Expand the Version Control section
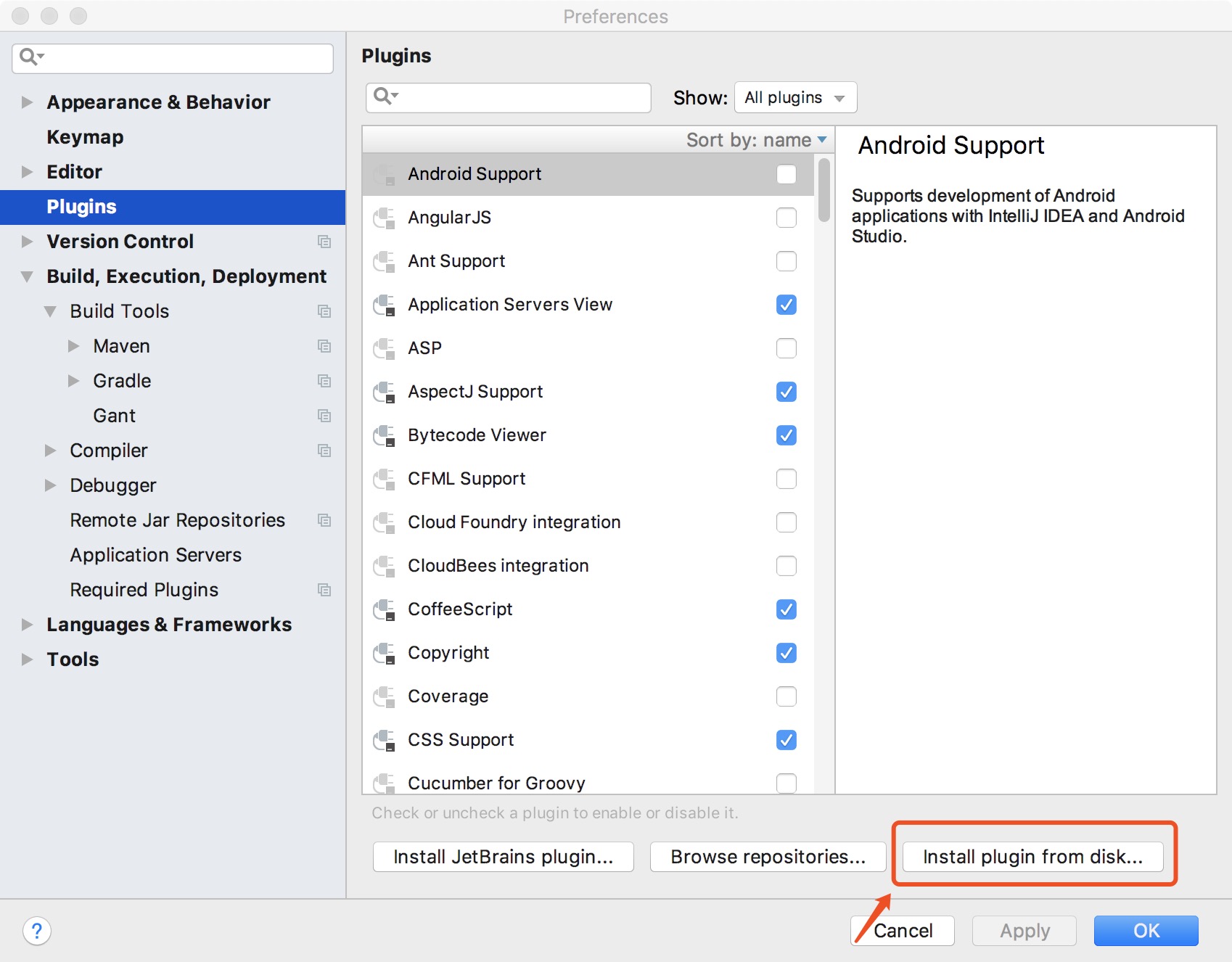The width and height of the screenshot is (1232, 962). (x=28, y=242)
